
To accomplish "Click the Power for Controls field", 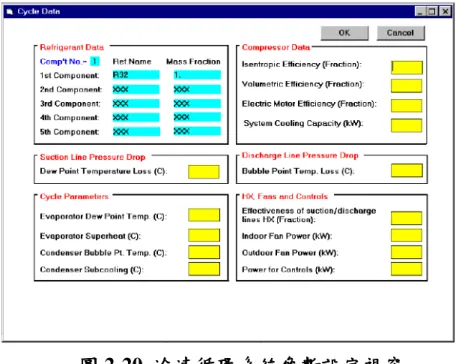I will [x=407, y=269].
